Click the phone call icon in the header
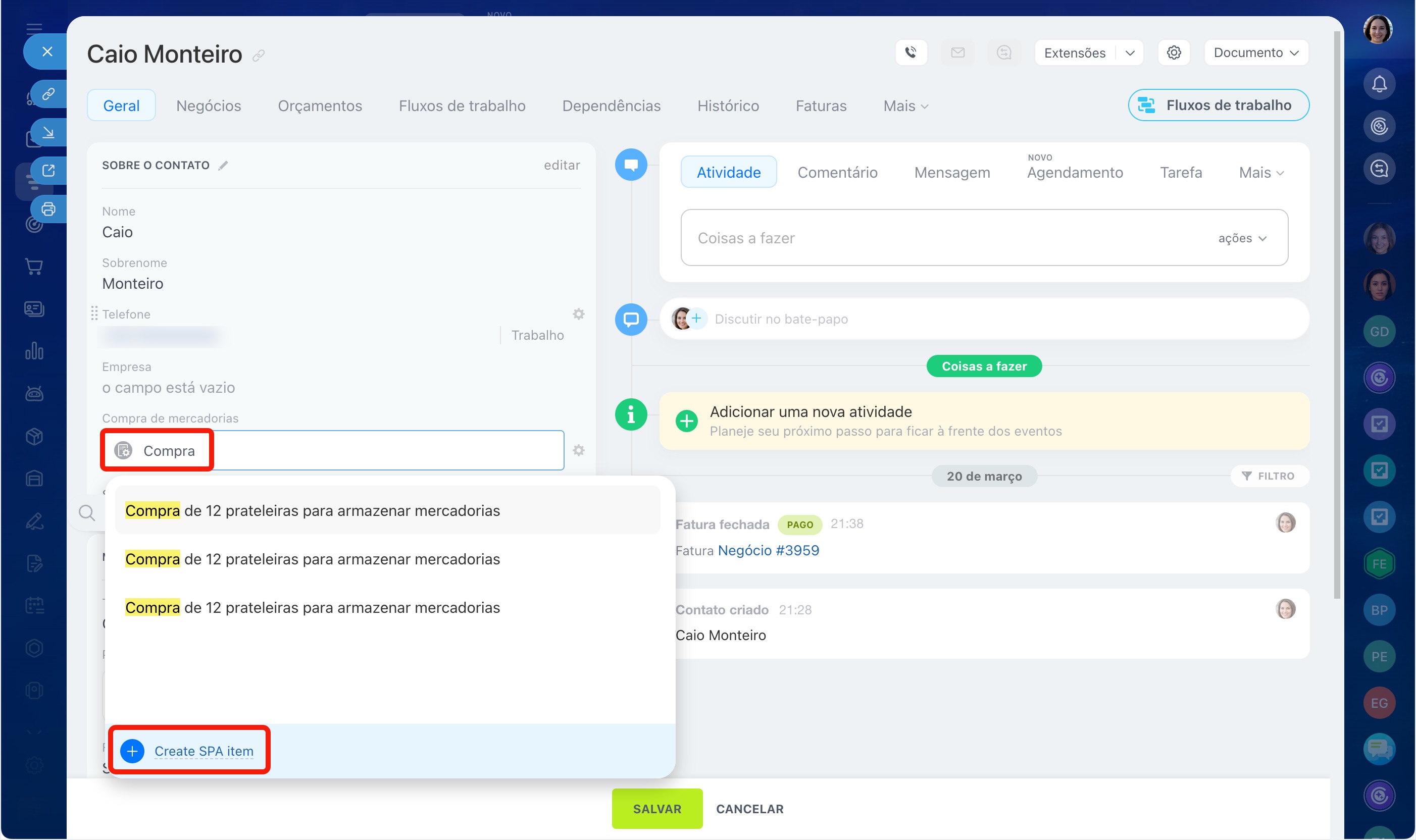The image size is (1416, 840). (x=911, y=52)
